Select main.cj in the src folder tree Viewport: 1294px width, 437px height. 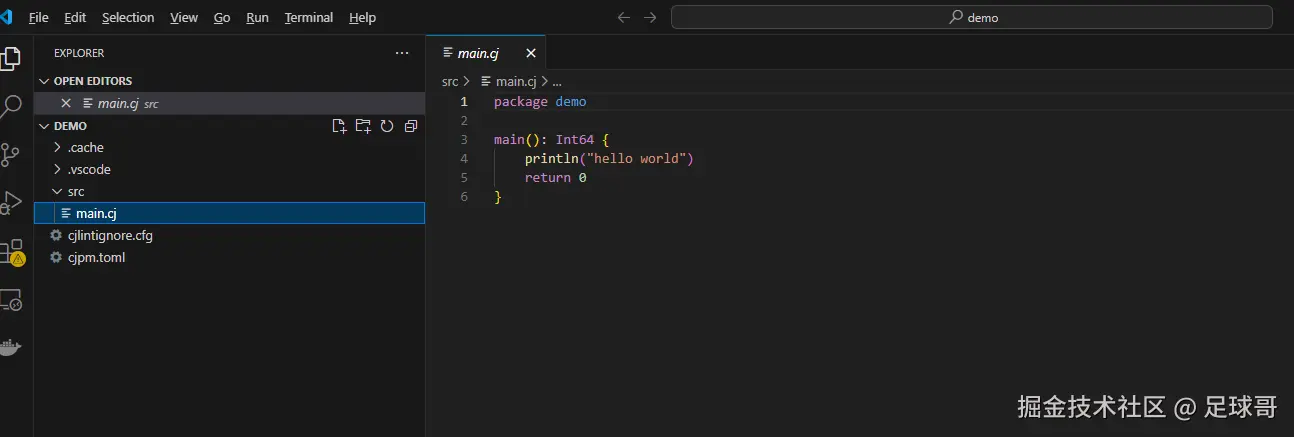[x=229, y=213]
